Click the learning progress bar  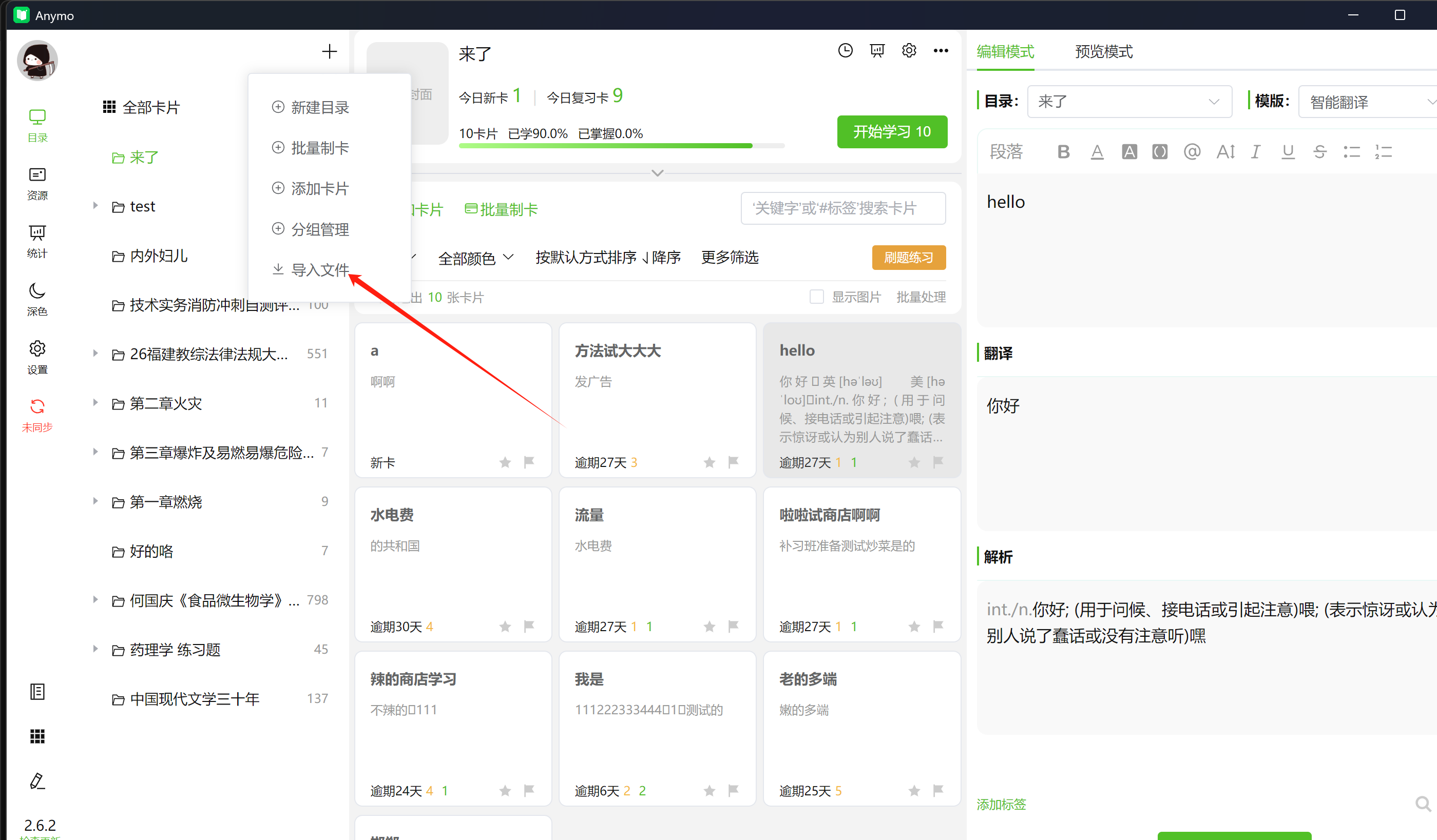point(622,146)
